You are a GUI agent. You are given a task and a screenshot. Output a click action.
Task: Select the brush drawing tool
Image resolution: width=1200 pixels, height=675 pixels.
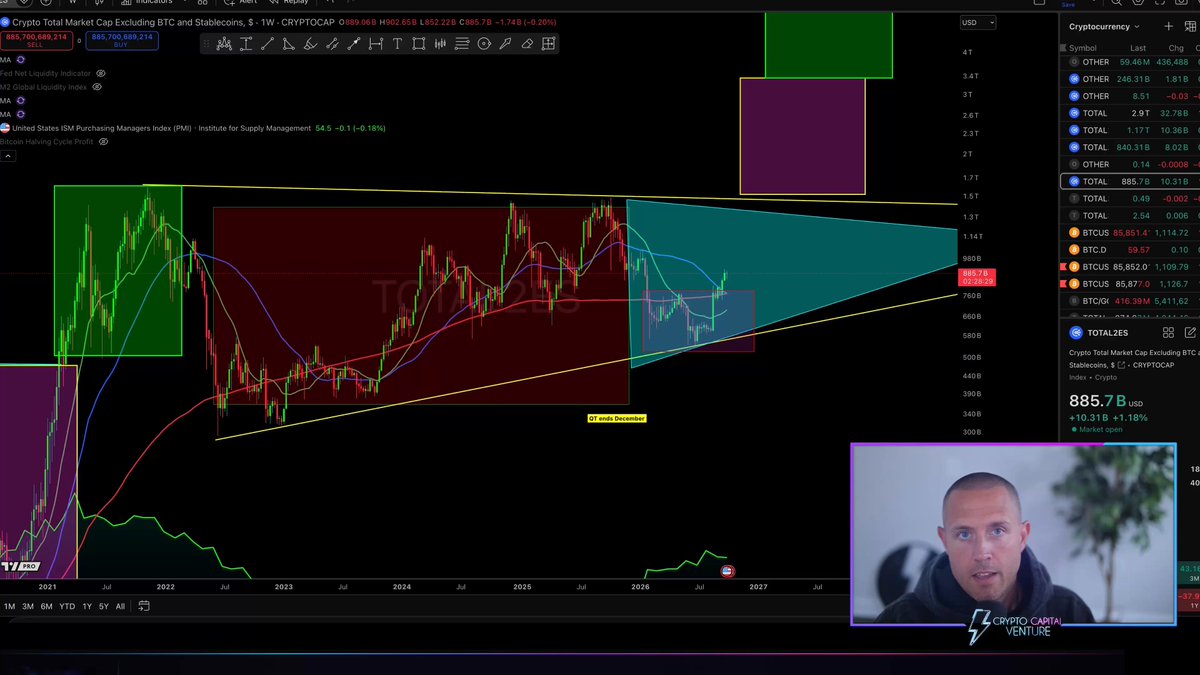coord(310,43)
